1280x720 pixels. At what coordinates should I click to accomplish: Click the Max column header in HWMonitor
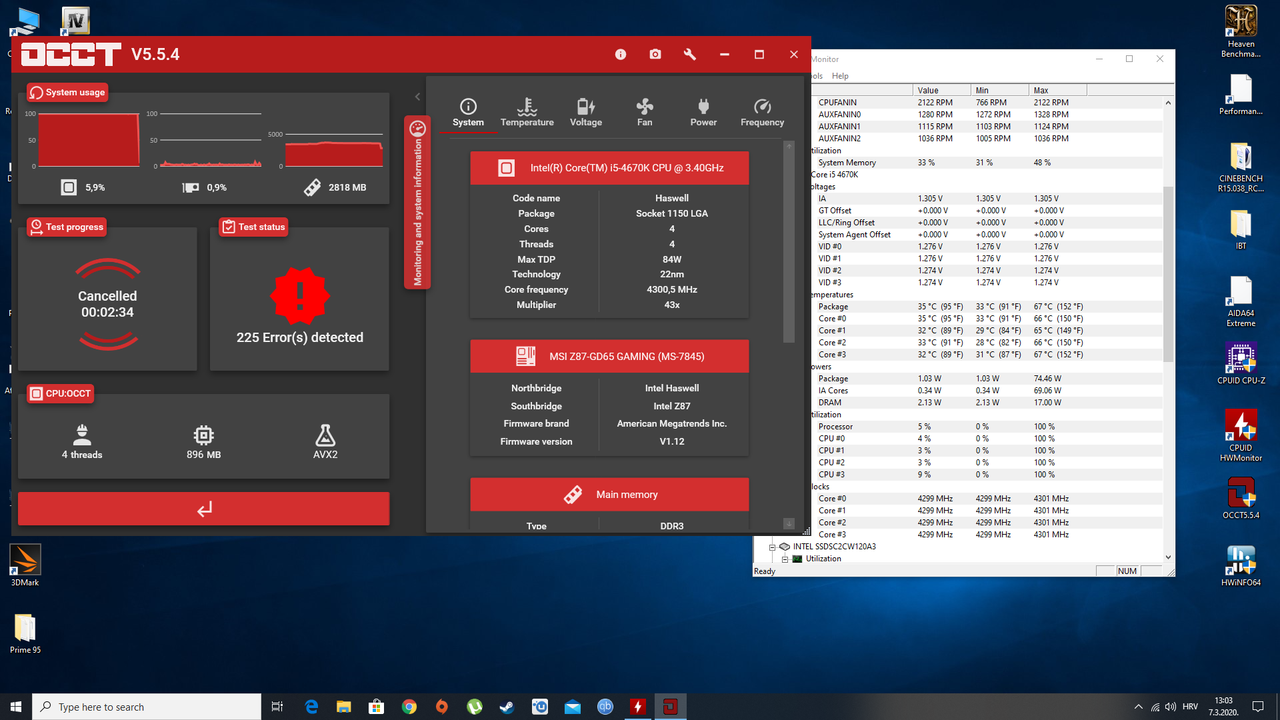1060,90
